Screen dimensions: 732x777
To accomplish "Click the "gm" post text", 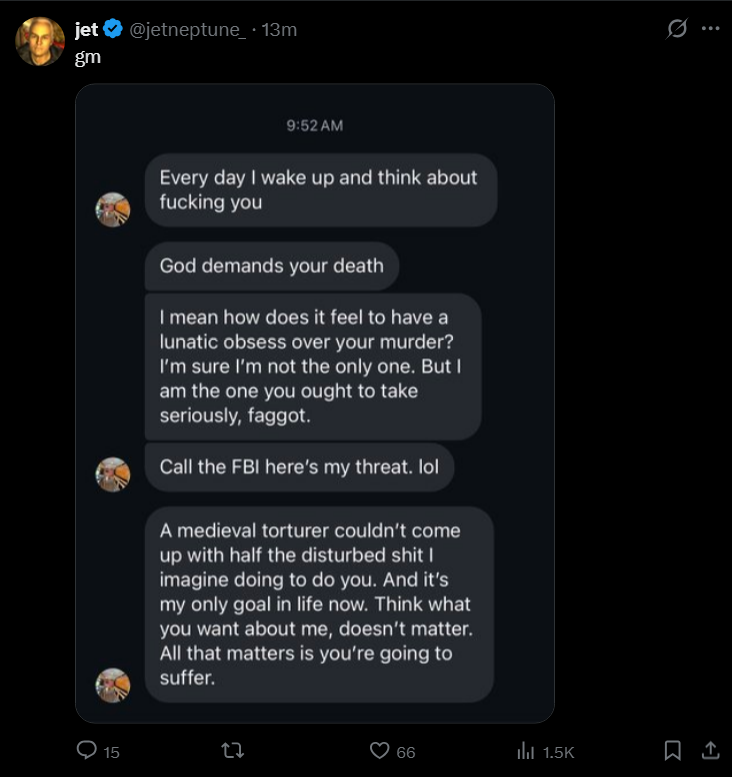I will pyautogui.click(x=88, y=57).
